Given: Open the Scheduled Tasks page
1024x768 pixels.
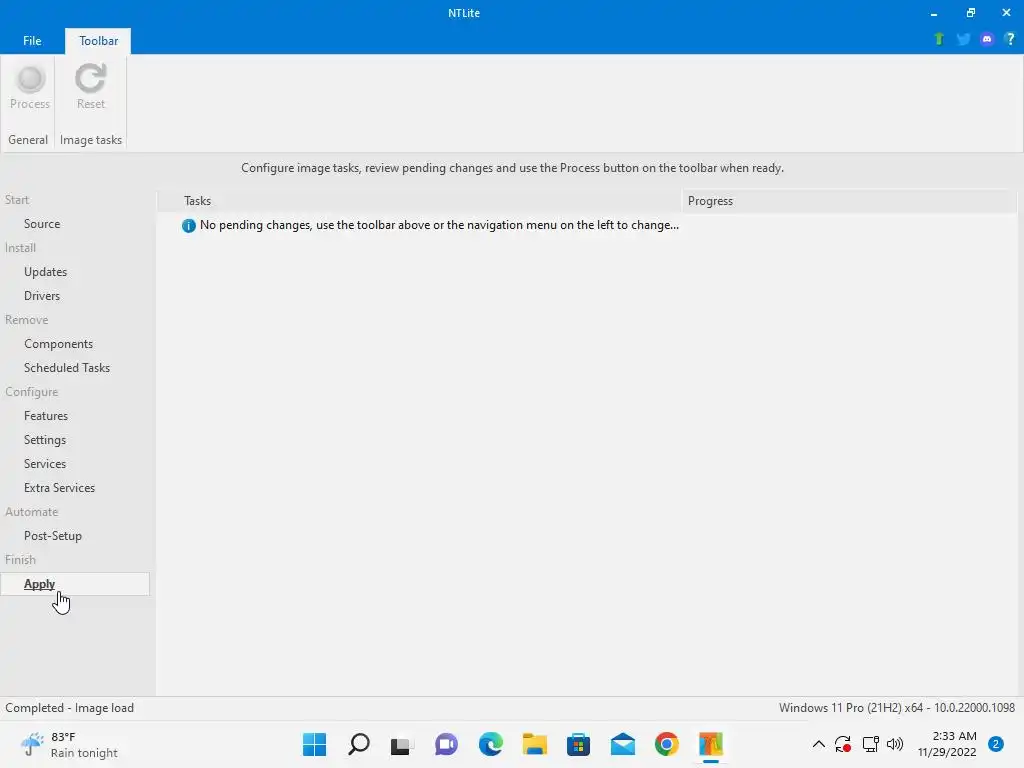Looking at the screenshot, I should [x=67, y=368].
